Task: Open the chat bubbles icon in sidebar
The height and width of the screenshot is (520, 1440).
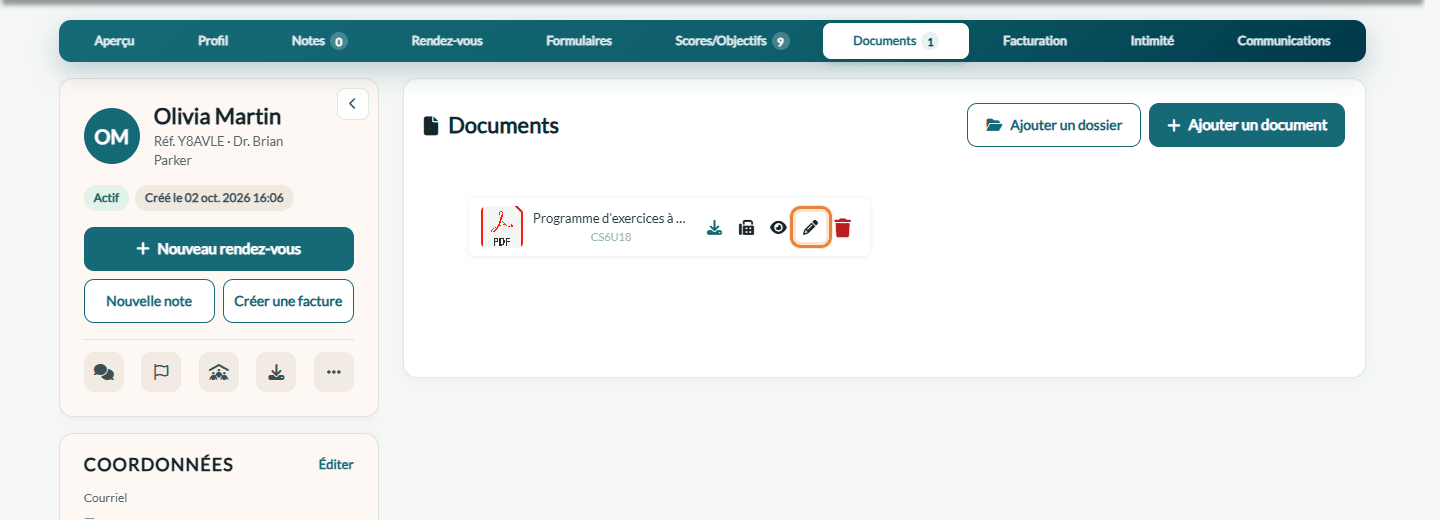Action: [104, 372]
